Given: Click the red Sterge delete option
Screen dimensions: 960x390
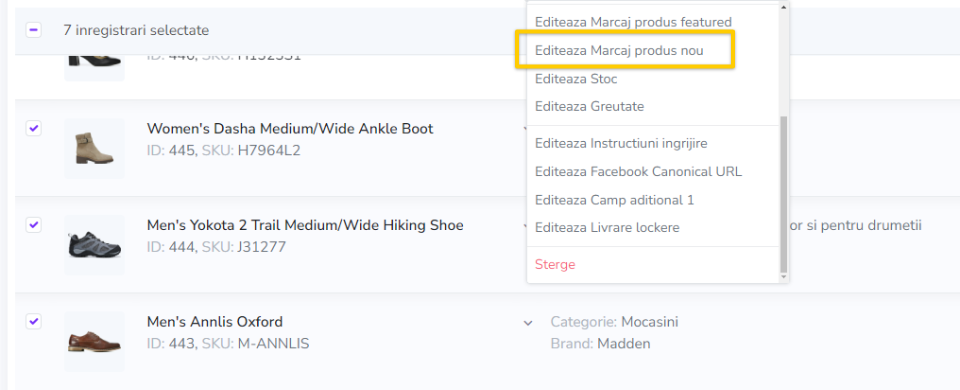Looking at the screenshot, I should [555, 264].
